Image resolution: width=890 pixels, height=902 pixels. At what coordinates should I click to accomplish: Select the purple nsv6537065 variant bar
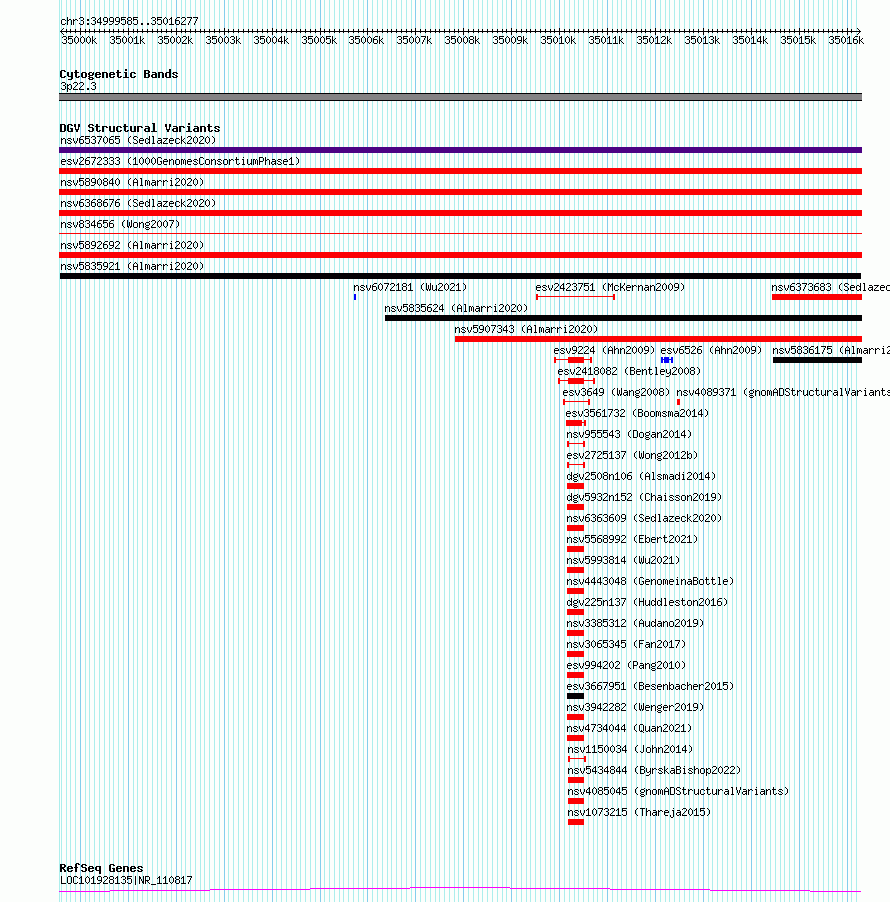coord(460,150)
